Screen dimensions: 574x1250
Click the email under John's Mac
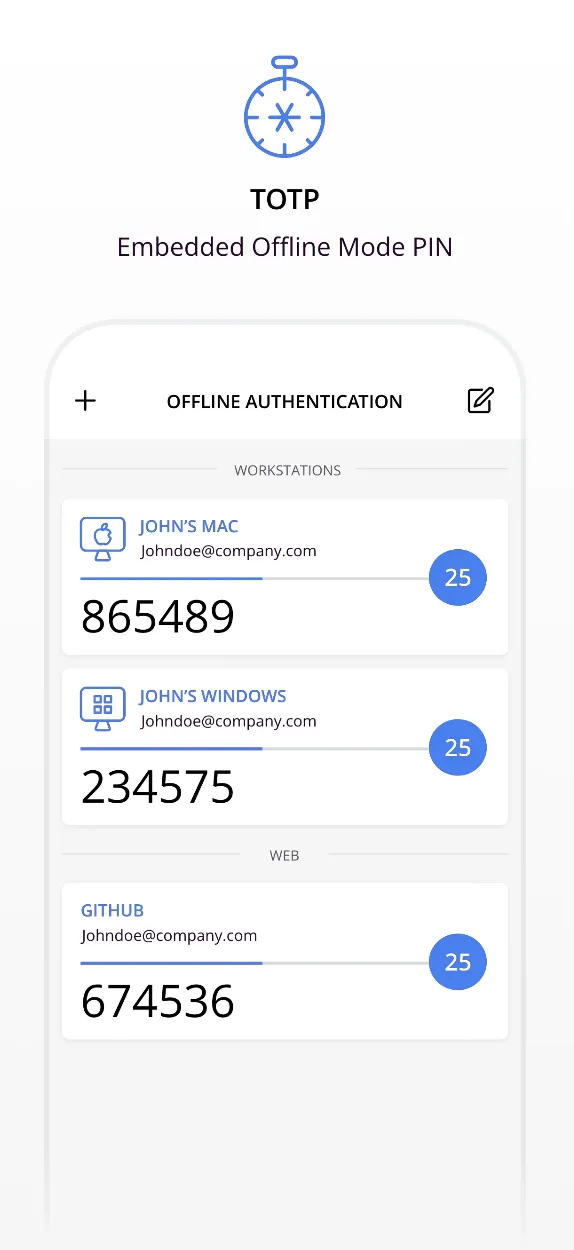coord(228,551)
